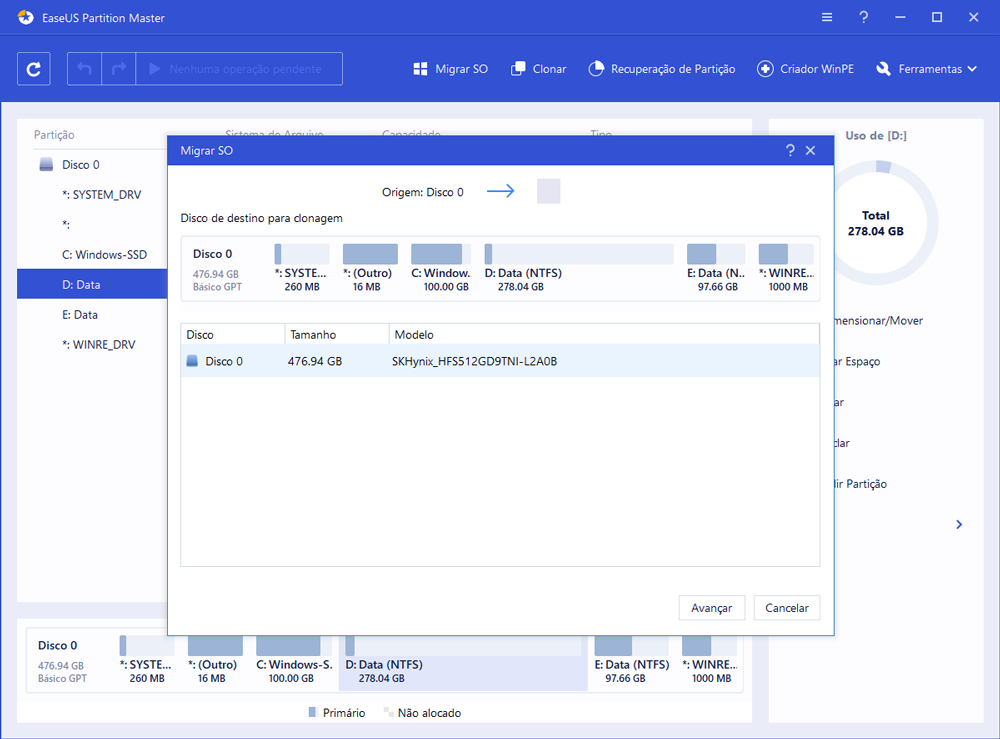Viewport: 1000px width, 739px height.
Task: Click the Disco 0 label in bottom disk map
Action: [57, 645]
